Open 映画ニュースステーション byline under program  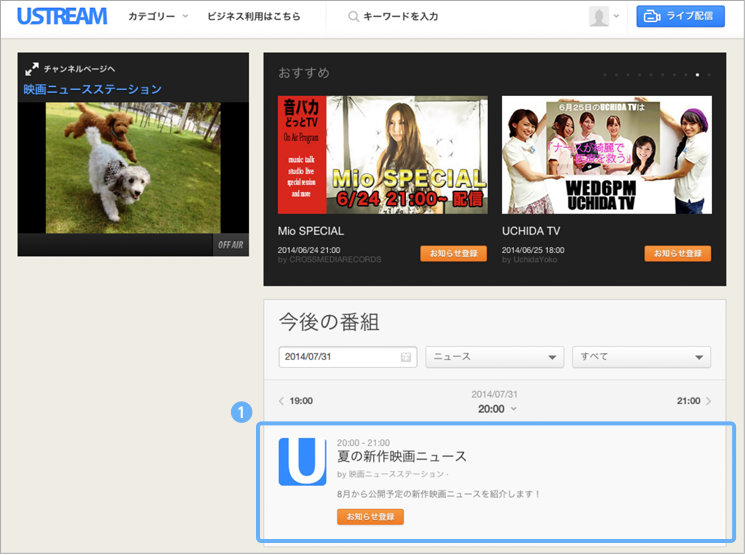(x=397, y=474)
